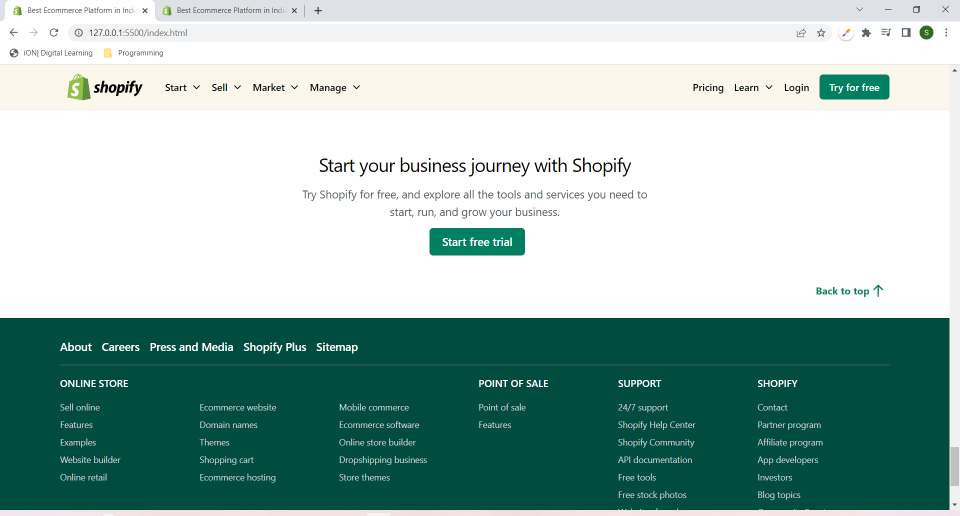Click the Sell online footer link

(80, 407)
